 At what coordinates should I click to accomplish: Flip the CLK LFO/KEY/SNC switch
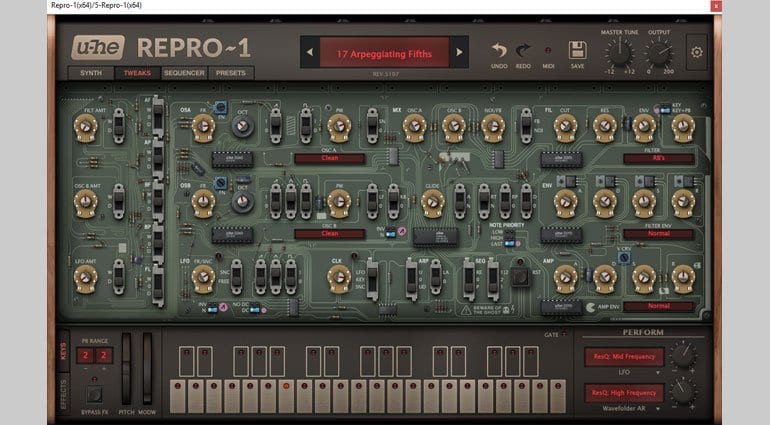click(x=372, y=279)
